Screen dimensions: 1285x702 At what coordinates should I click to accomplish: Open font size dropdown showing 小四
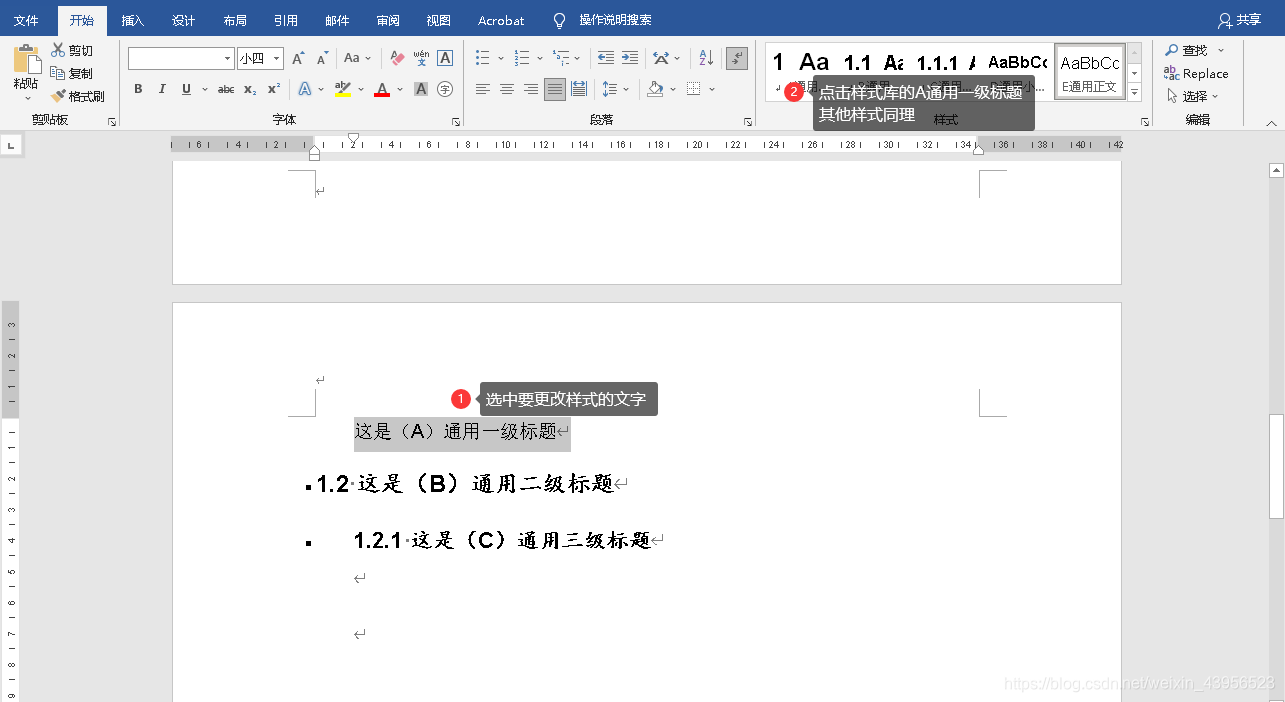277,59
